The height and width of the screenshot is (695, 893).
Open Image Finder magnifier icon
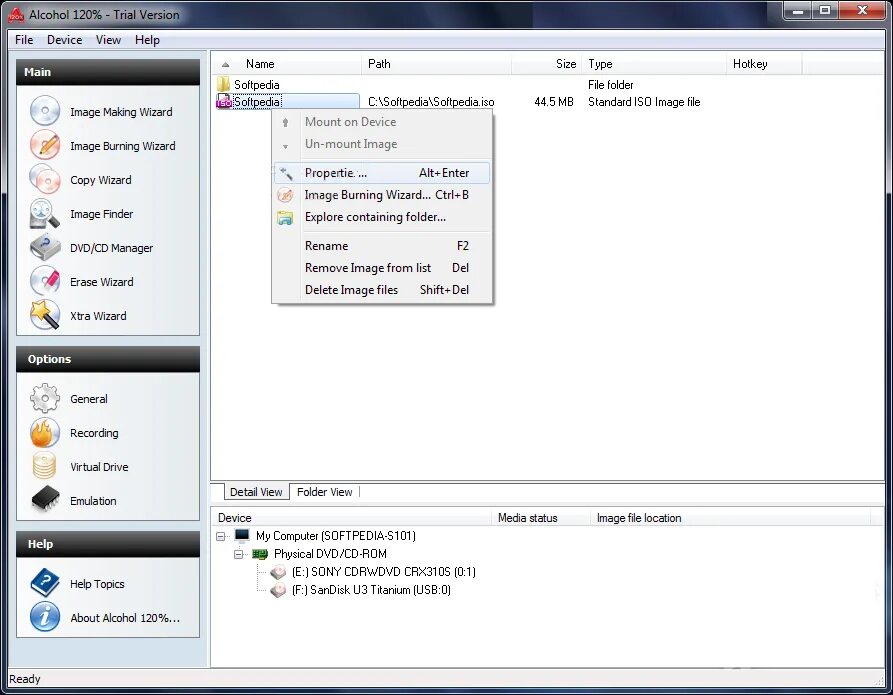point(45,213)
